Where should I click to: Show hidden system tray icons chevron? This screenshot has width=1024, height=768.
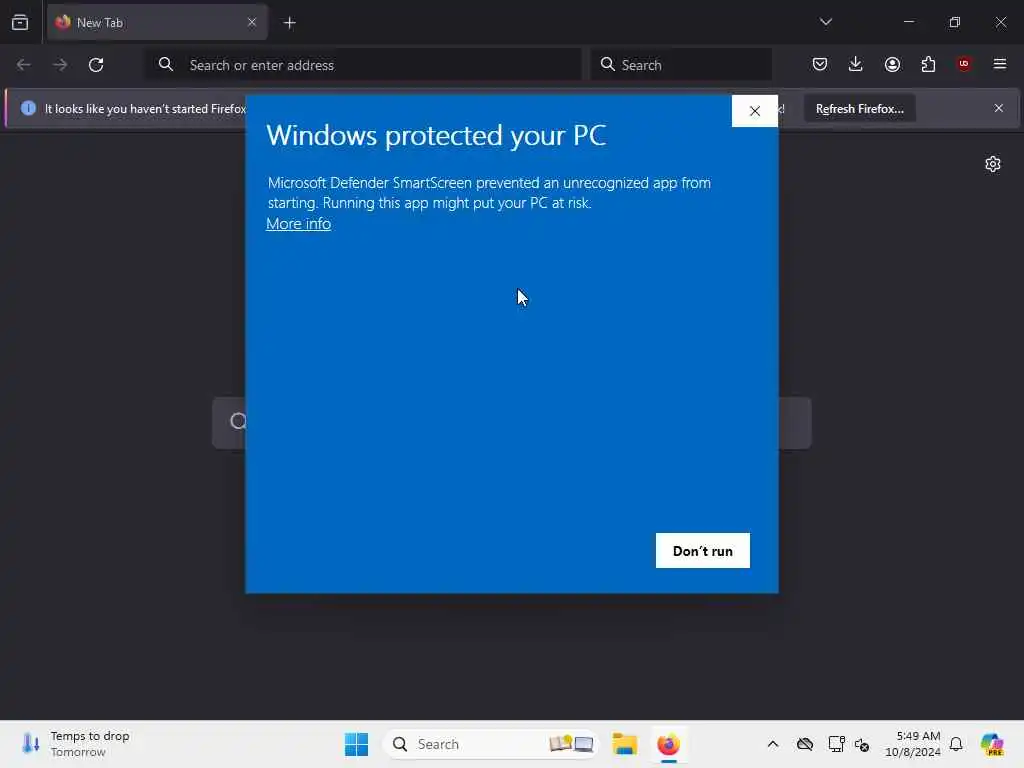pos(773,744)
